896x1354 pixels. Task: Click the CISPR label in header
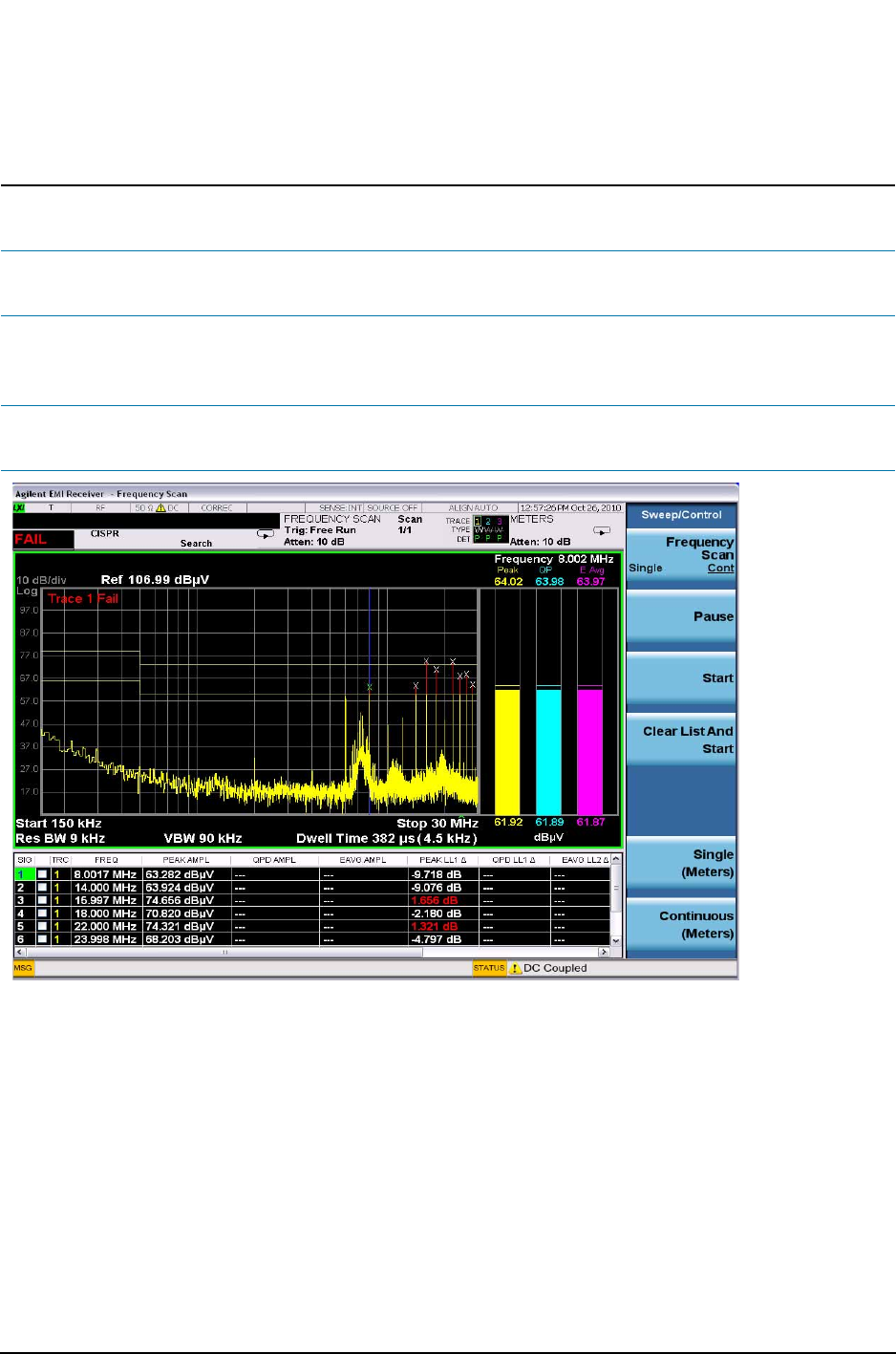(105, 534)
